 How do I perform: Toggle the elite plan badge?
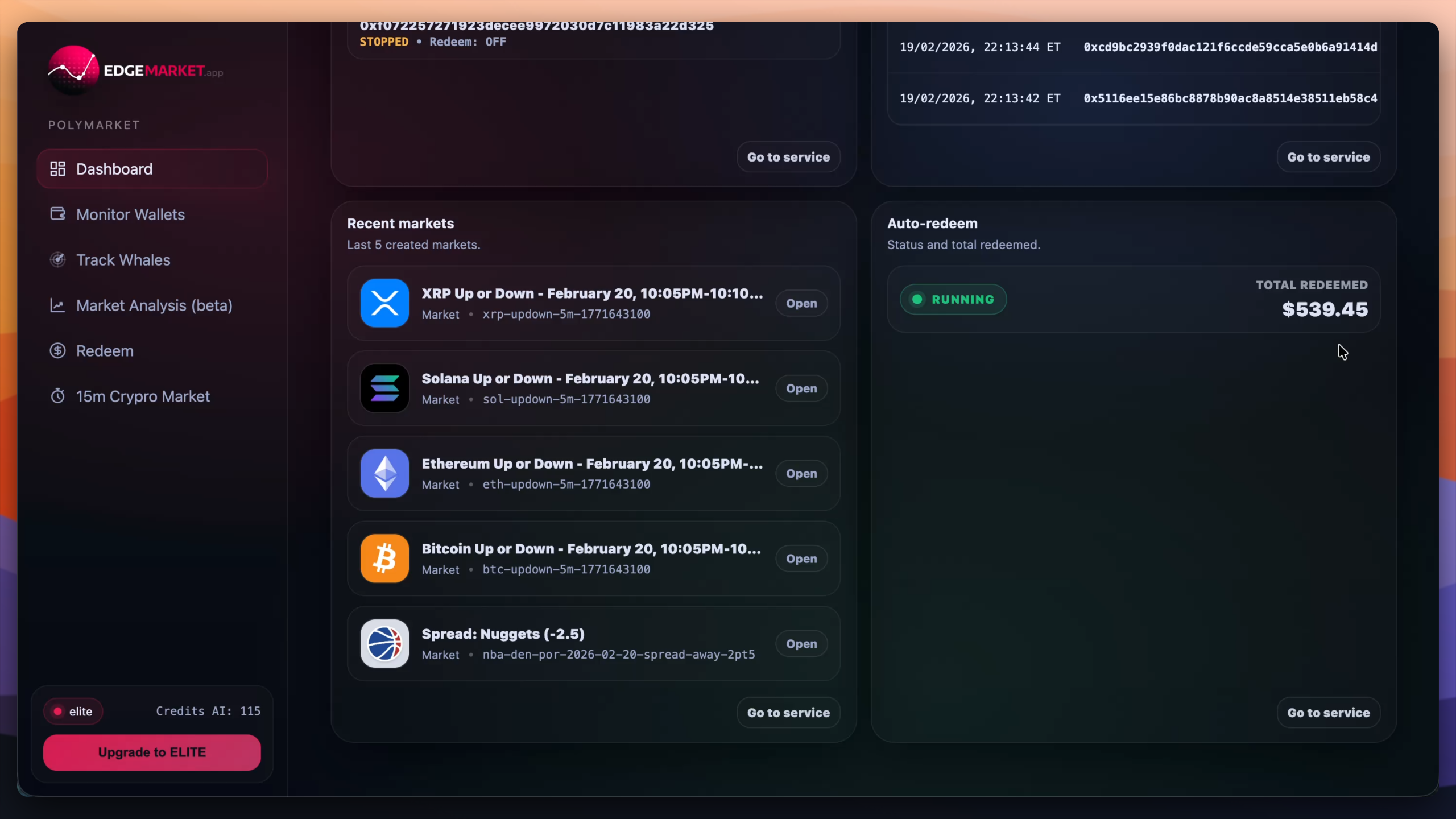click(x=73, y=711)
